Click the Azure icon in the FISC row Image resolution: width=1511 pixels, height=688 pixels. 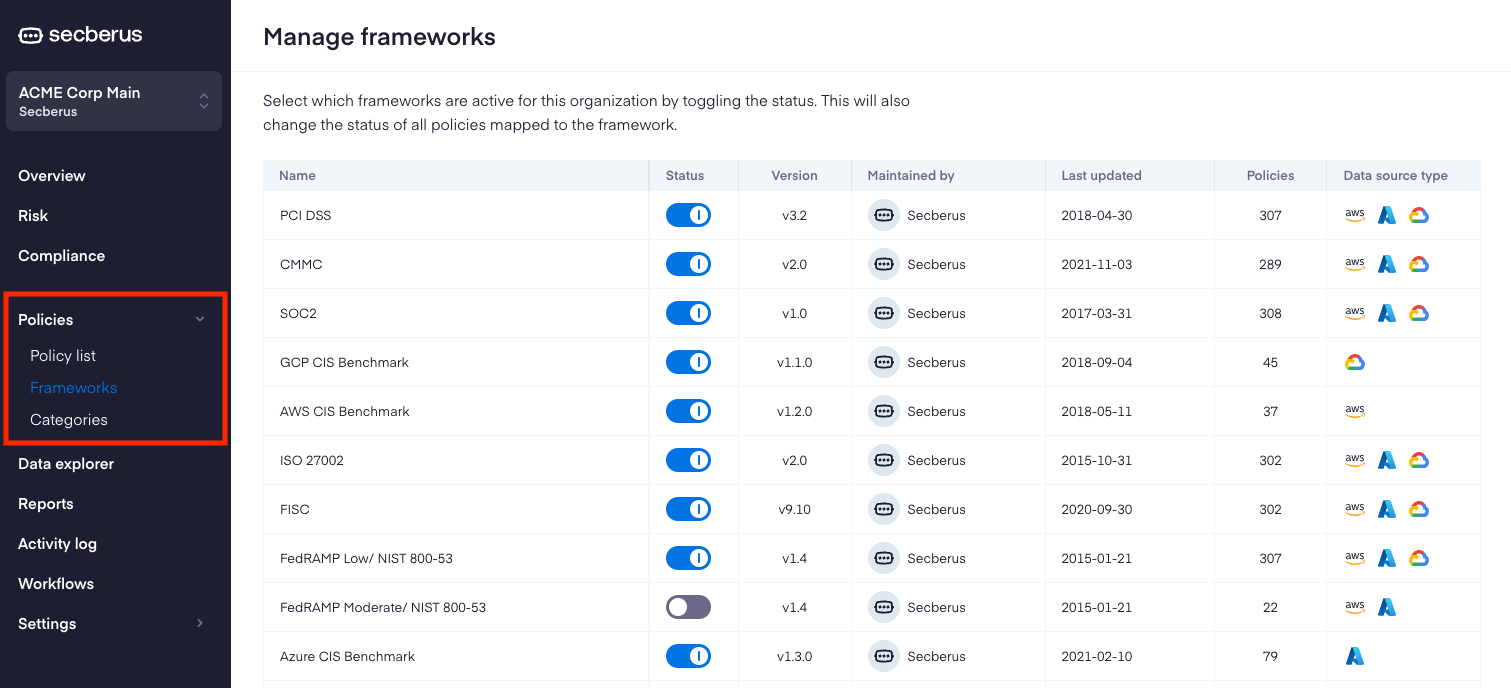[1387, 509]
